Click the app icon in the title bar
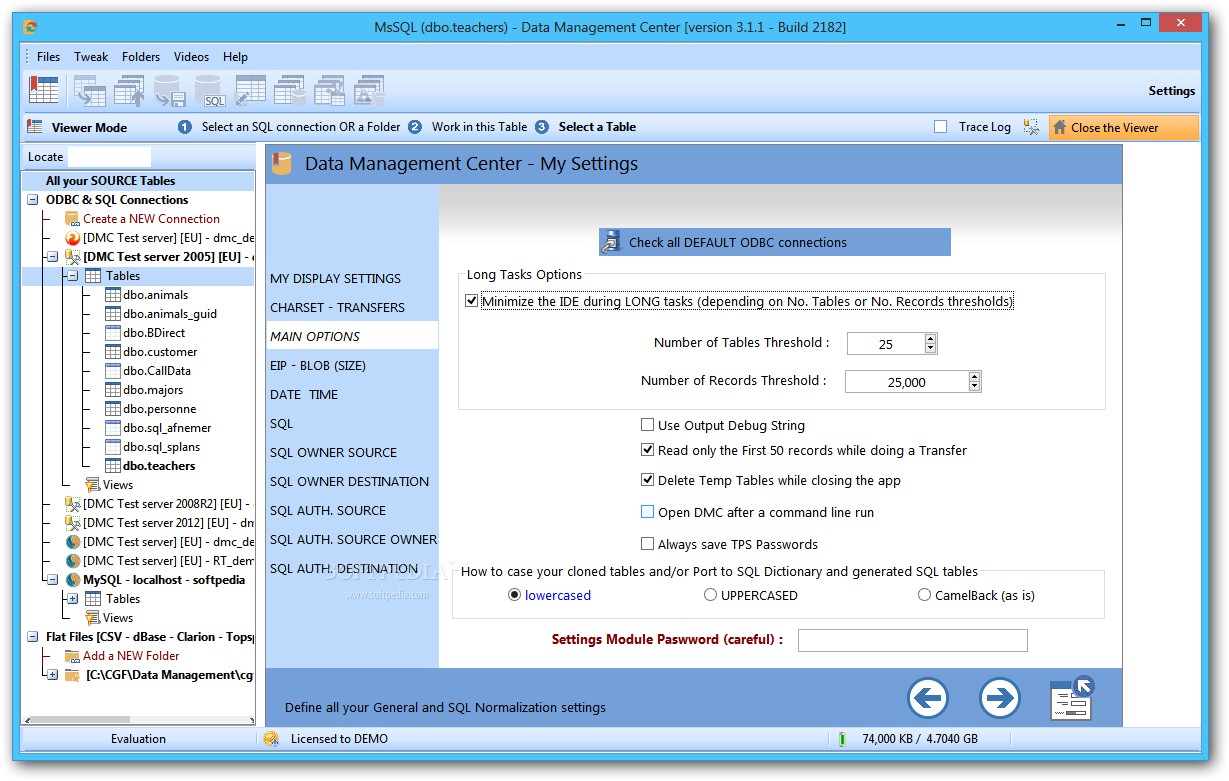The width and height of the screenshot is (1229, 781). 31,27
